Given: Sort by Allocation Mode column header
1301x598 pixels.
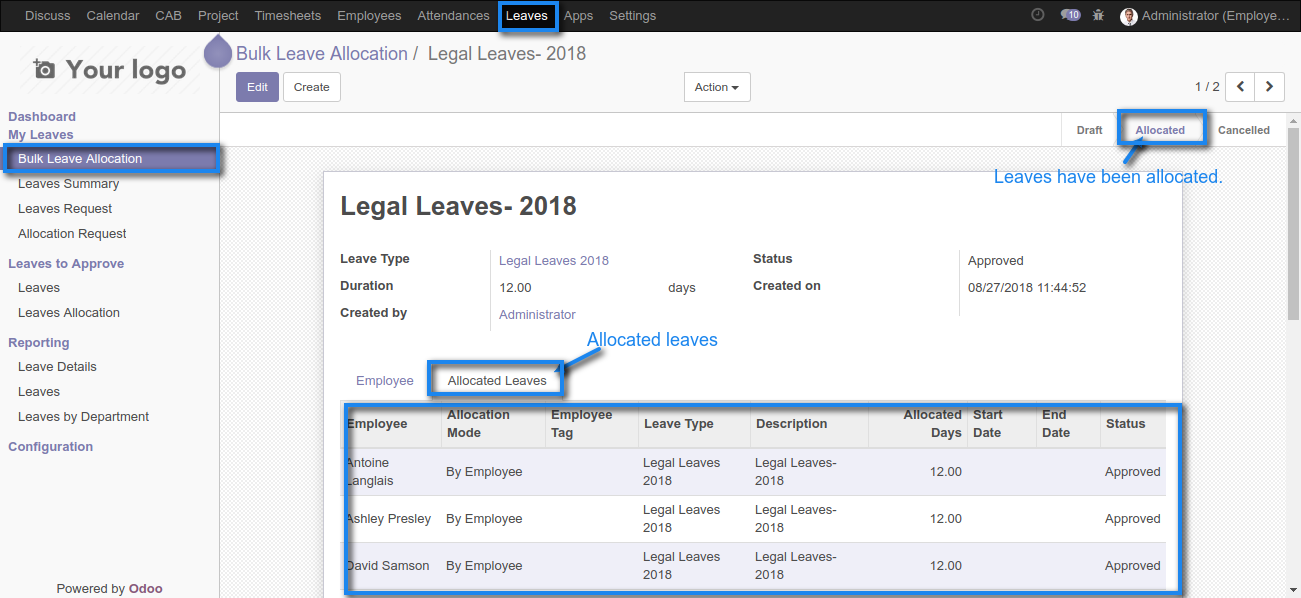Looking at the screenshot, I should point(493,424).
